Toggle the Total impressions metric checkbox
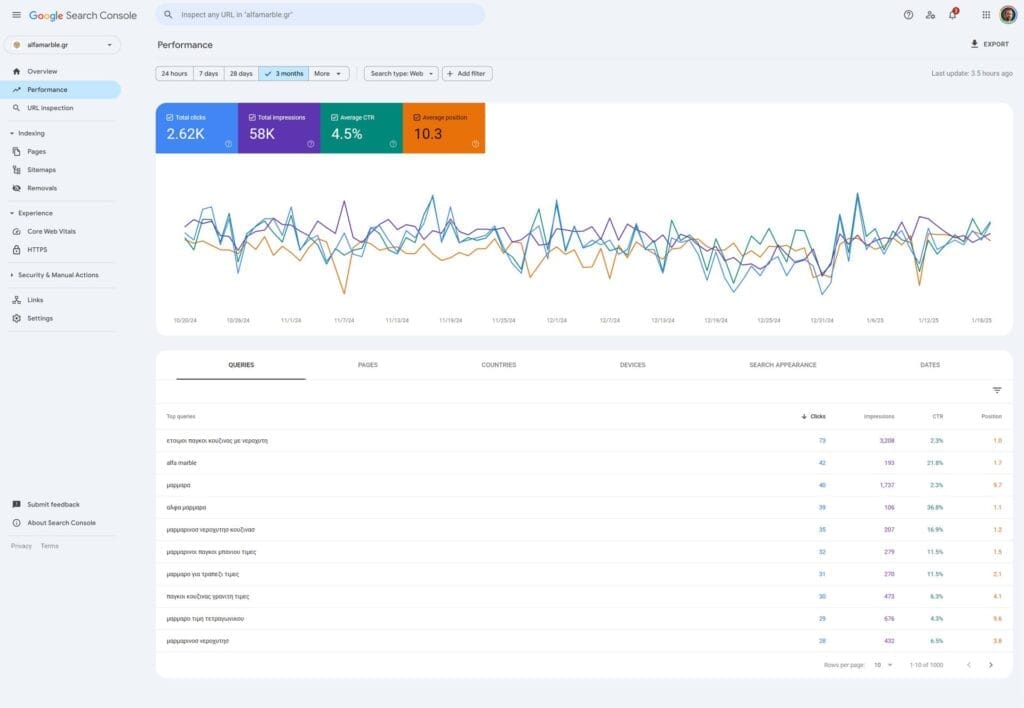The height and width of the screenshot is (708, 1024). (252, 117)
